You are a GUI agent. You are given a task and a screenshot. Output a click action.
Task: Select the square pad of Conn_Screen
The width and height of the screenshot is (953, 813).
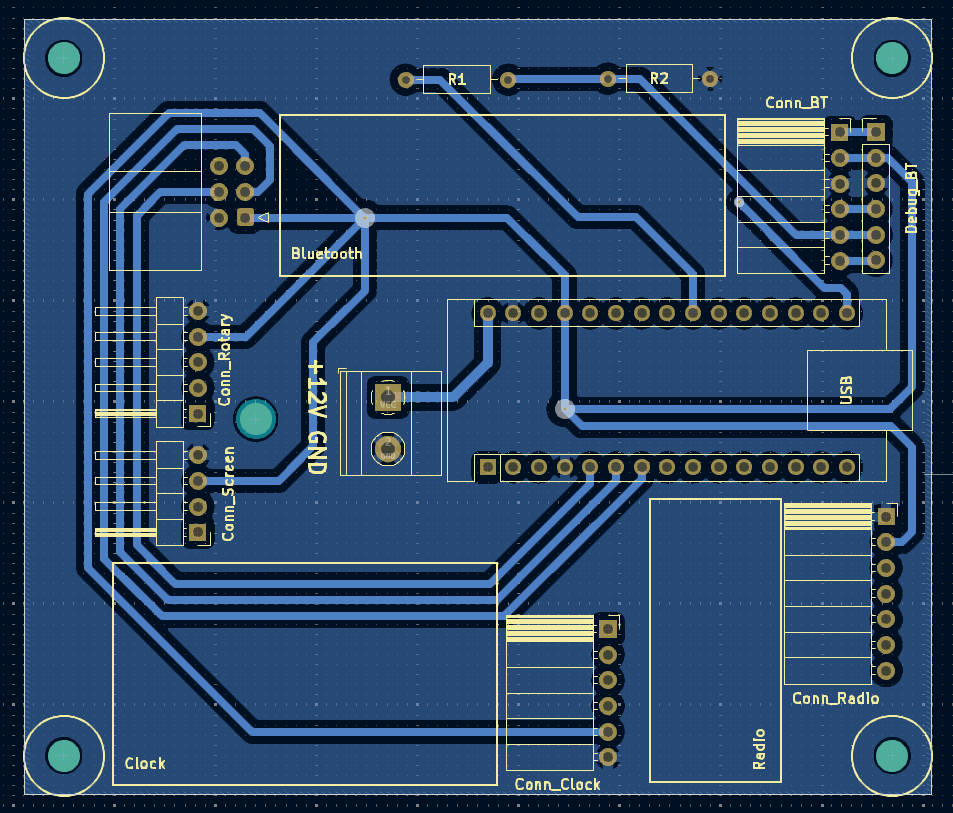pyautogui.click(x=198, y=532)
